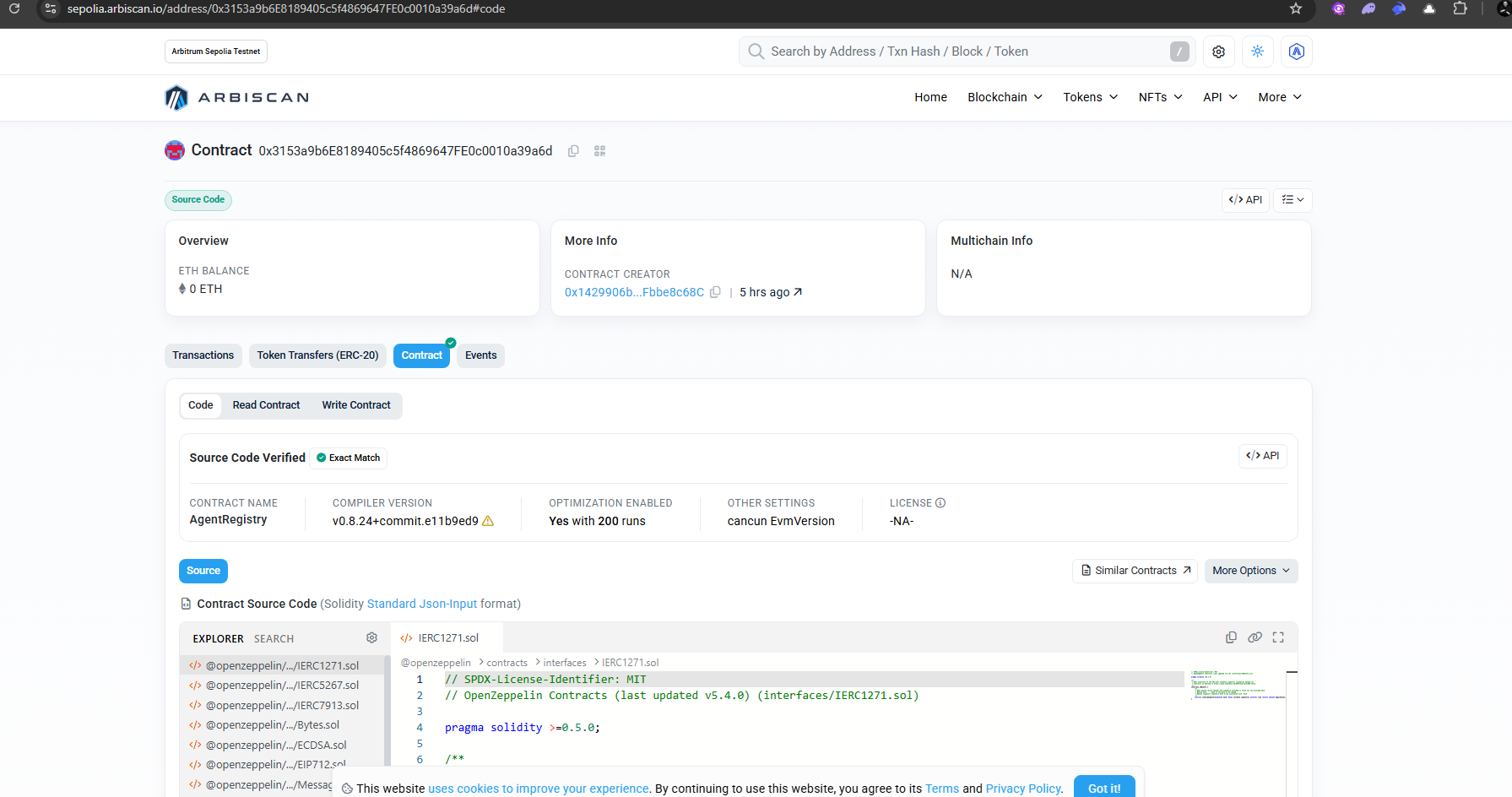The width and height of the screenshot is (1512, 797).
Task: Open IERC1271.sol in the file explorer
Action: [x=283, y=666]
